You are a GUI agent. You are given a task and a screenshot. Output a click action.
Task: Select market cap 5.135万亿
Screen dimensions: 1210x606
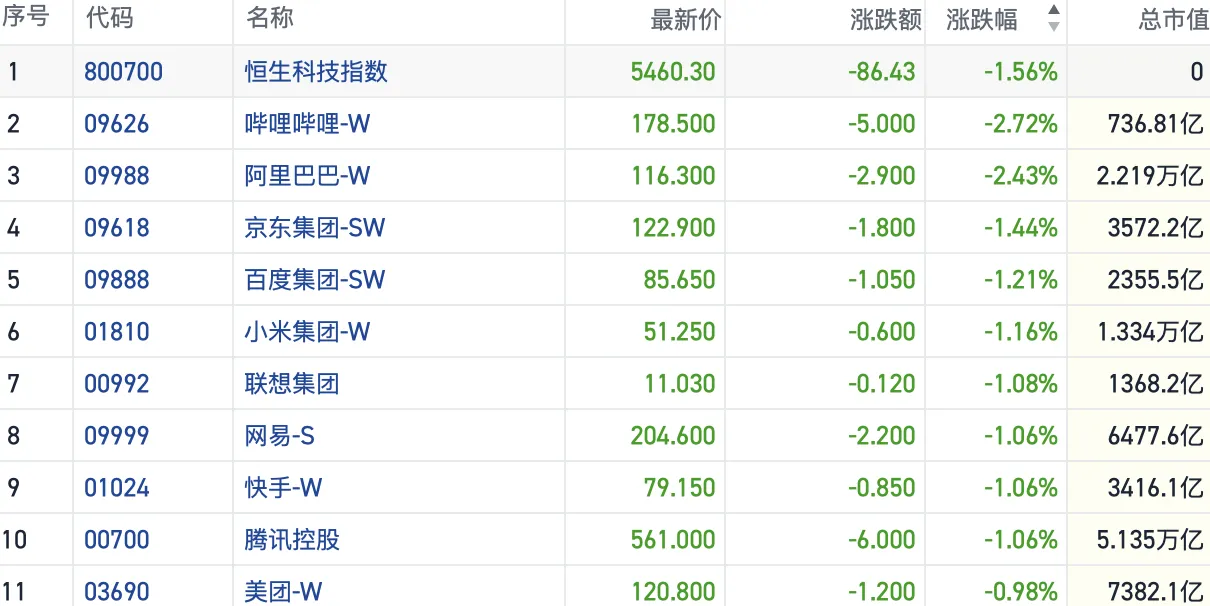tap(1150, 540)
